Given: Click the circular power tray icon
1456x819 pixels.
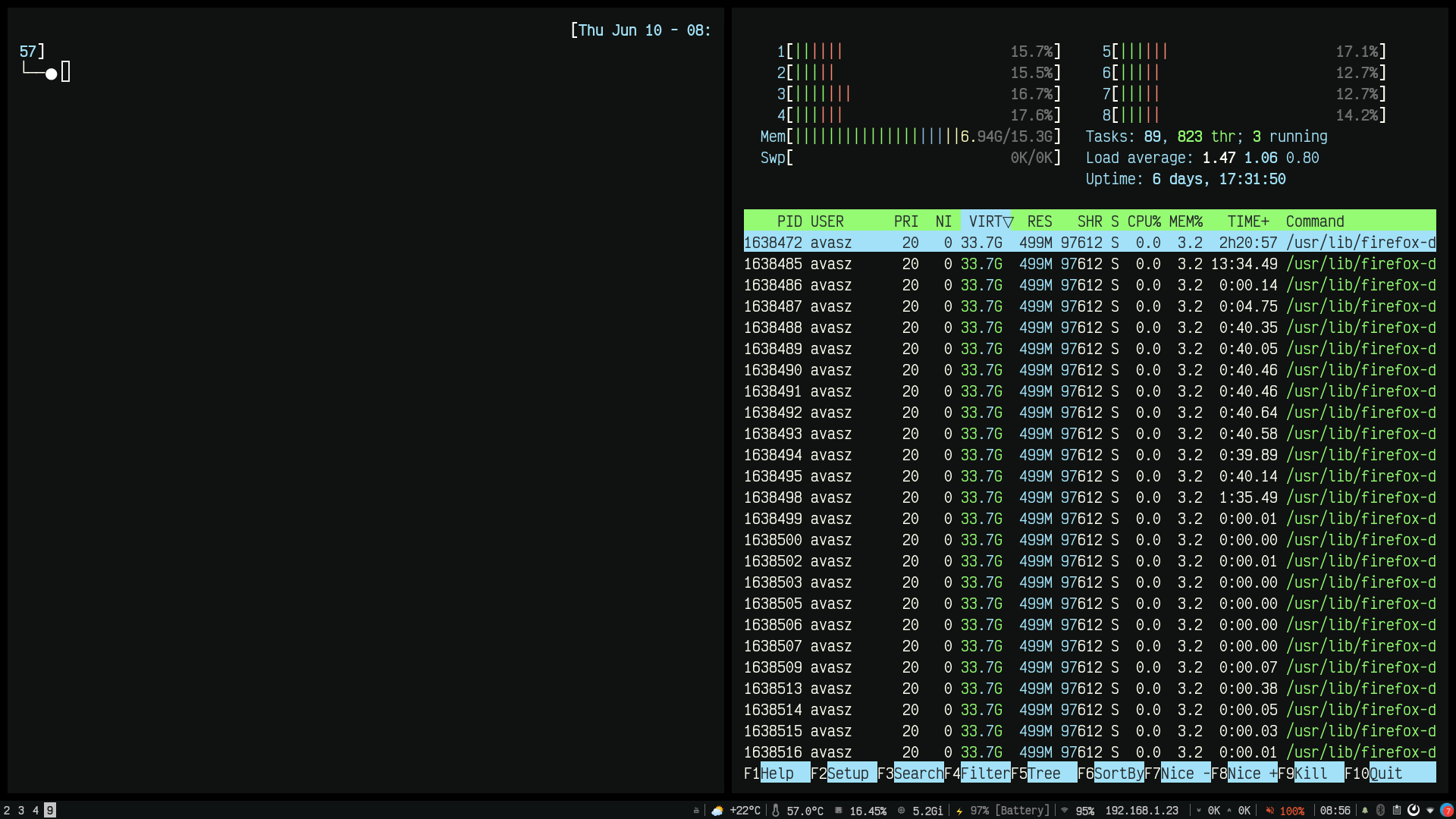Looking at the screenshot, I should click(x=1414, y=810).
